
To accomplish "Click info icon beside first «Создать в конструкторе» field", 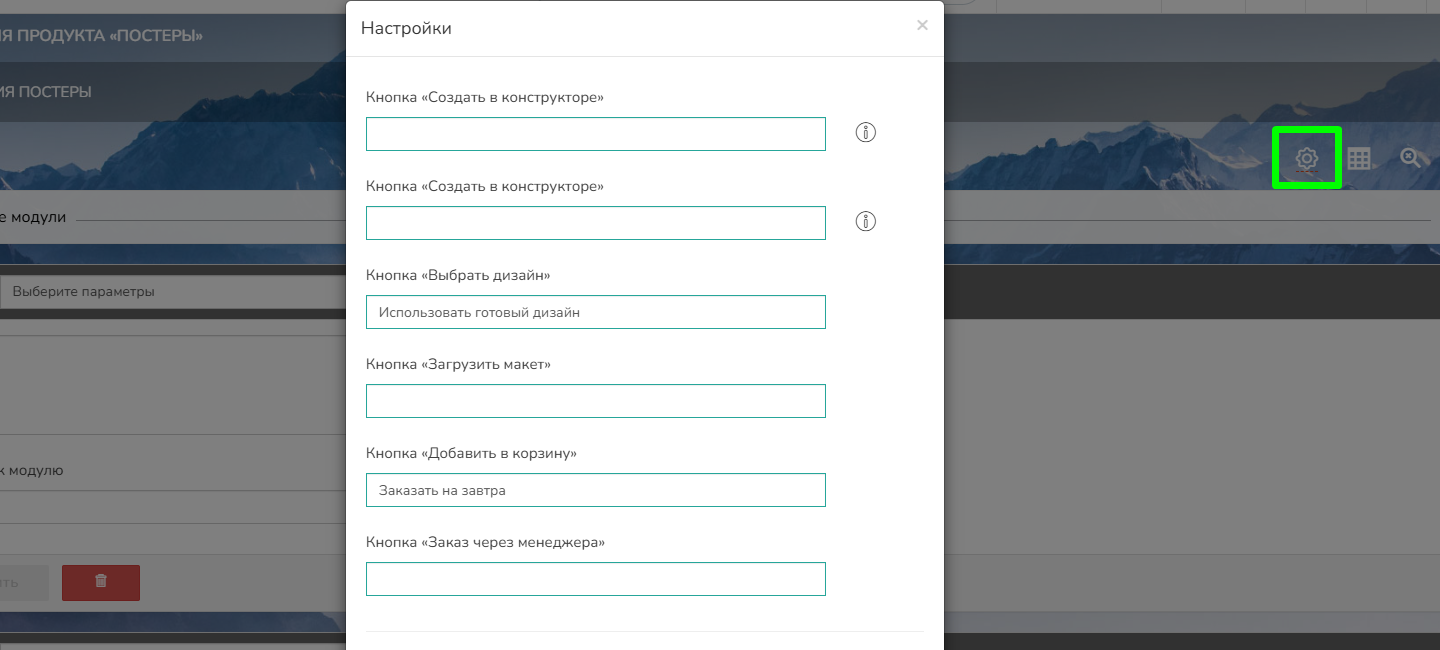I will click(x=866, y=133).
